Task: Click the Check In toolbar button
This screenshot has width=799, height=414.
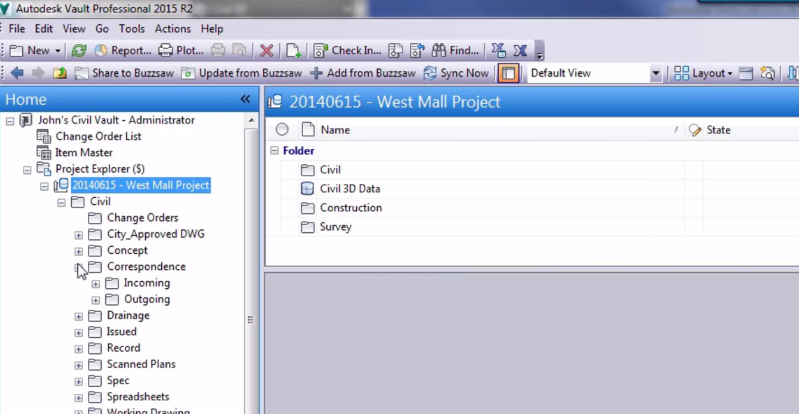Action: pos(347,50)
